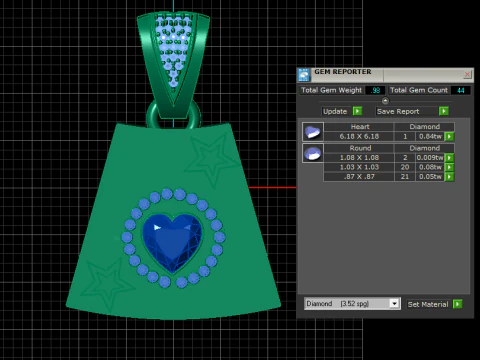480x360 pixels.
Task: Click the green arrow next to Save Report
Action: (444, 111)
